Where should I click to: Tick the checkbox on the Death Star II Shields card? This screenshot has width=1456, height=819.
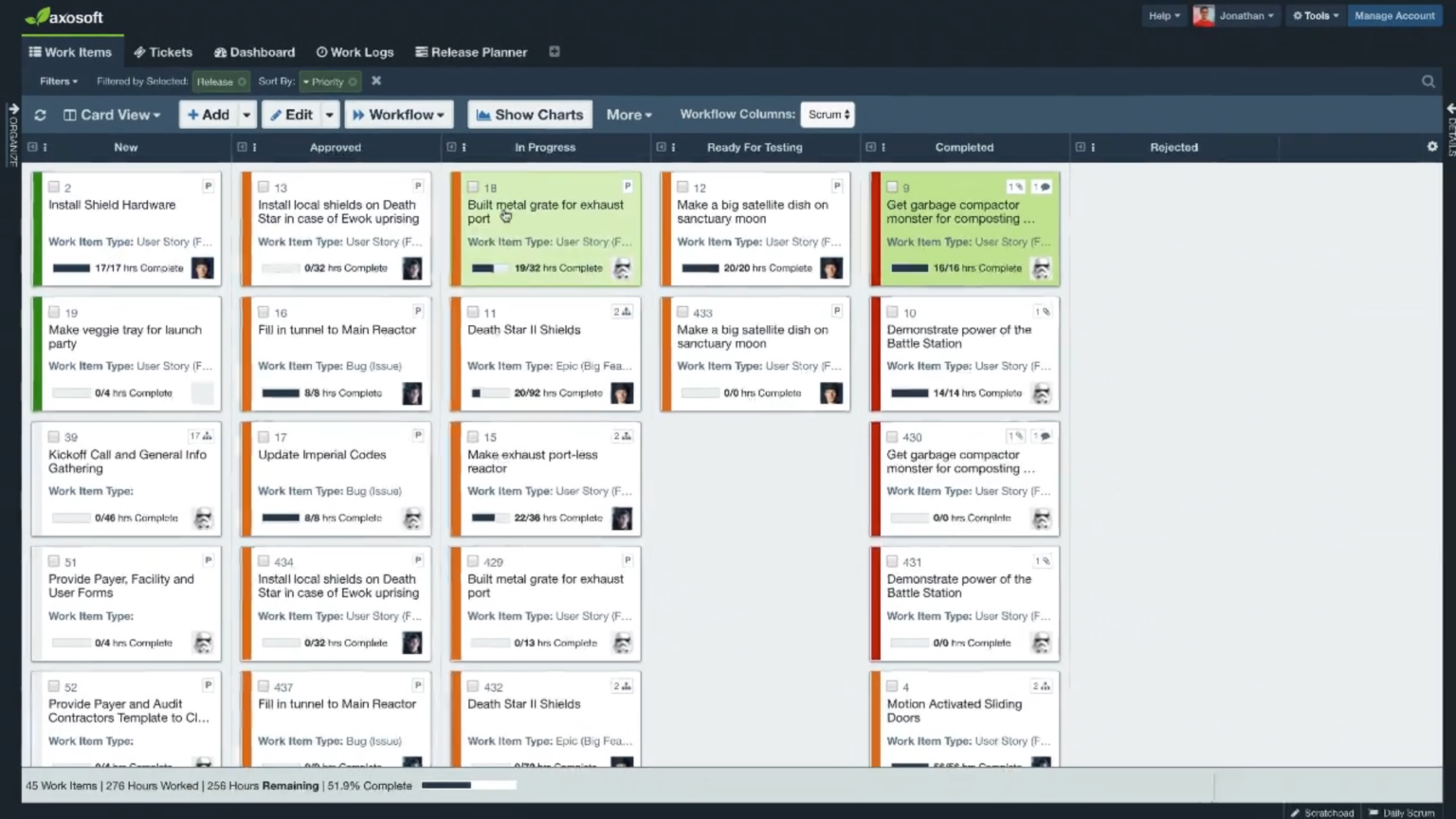[x=473, y=312]
